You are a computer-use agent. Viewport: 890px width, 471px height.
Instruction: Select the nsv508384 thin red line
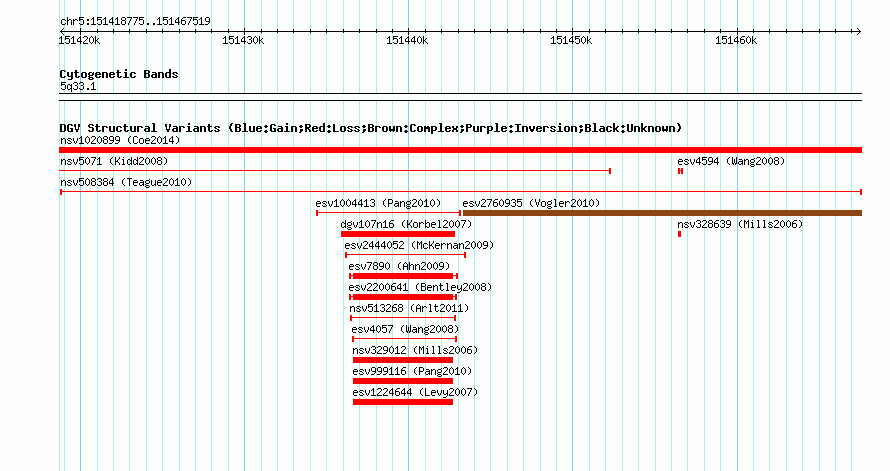click(461, 192)
